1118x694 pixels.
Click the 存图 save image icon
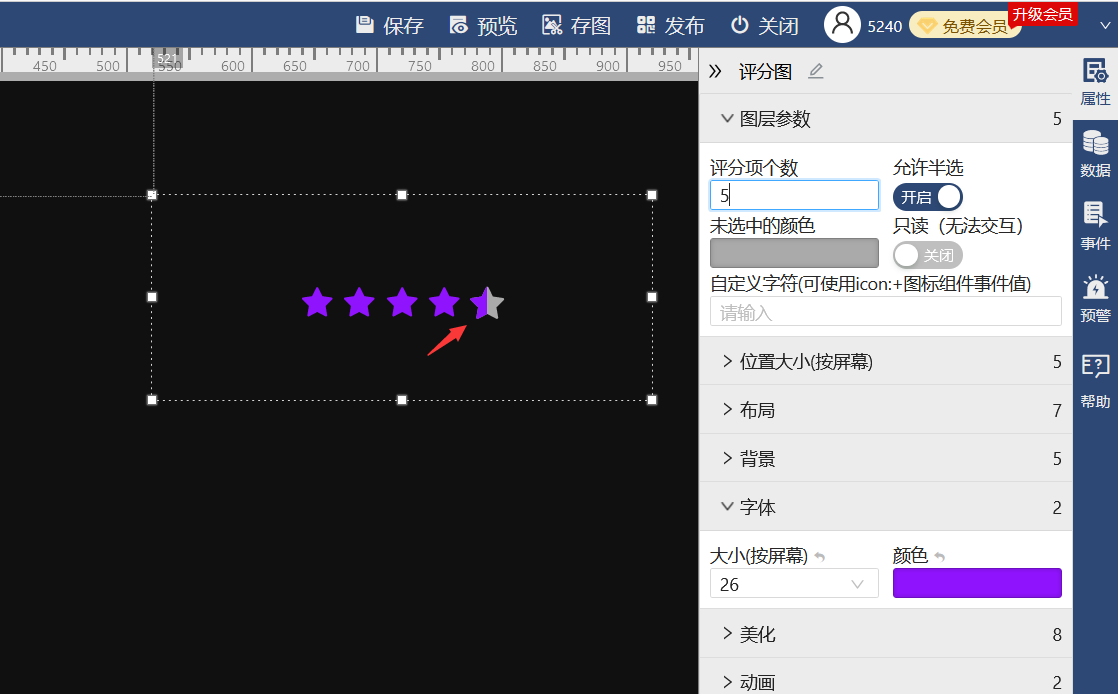coord(552,25)
